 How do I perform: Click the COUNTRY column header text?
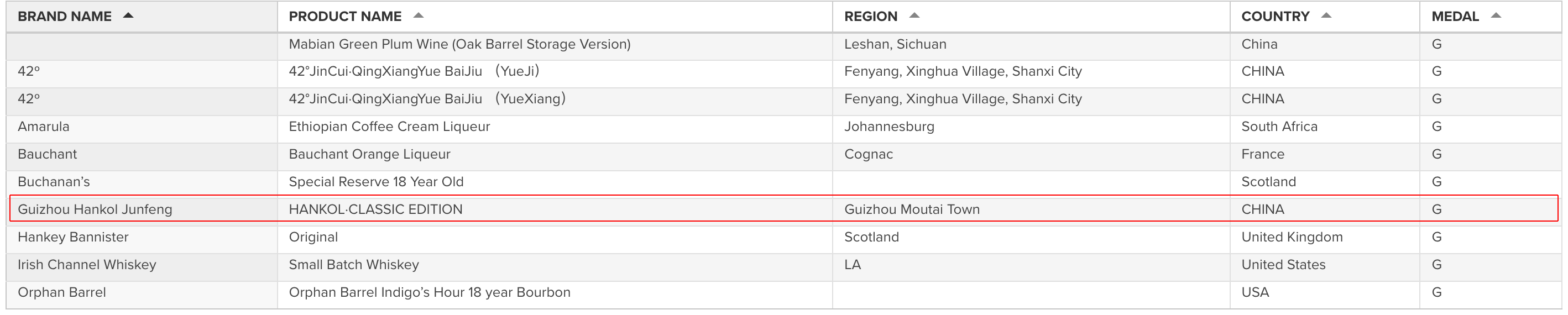1275,17
